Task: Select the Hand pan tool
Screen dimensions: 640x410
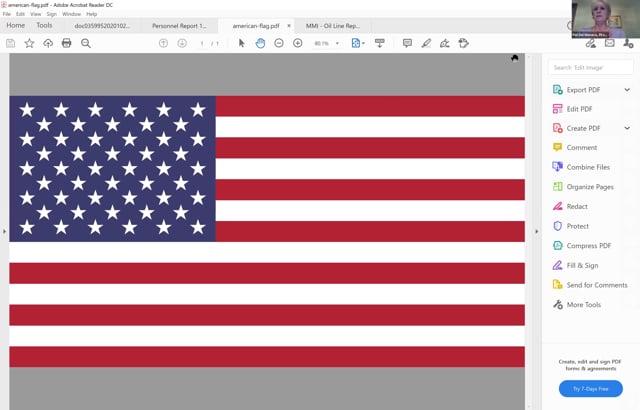Action: (260, 43)
